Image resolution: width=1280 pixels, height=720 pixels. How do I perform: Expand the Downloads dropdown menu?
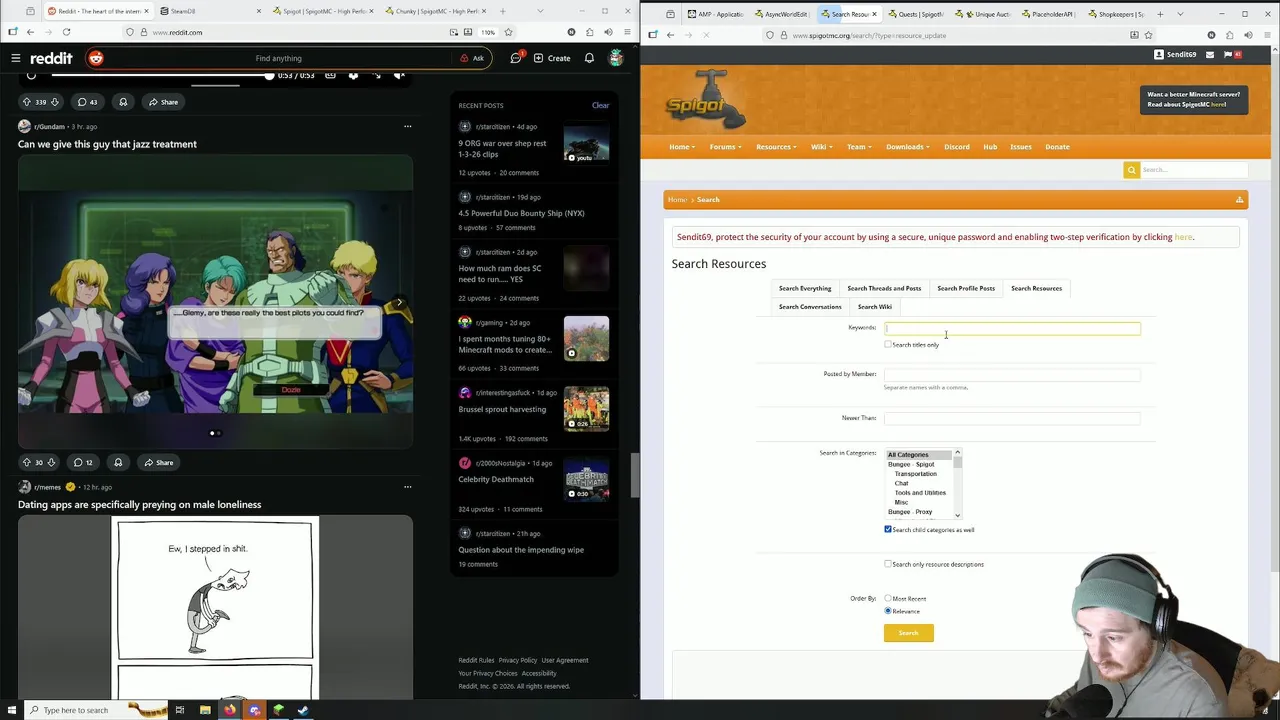908,147
